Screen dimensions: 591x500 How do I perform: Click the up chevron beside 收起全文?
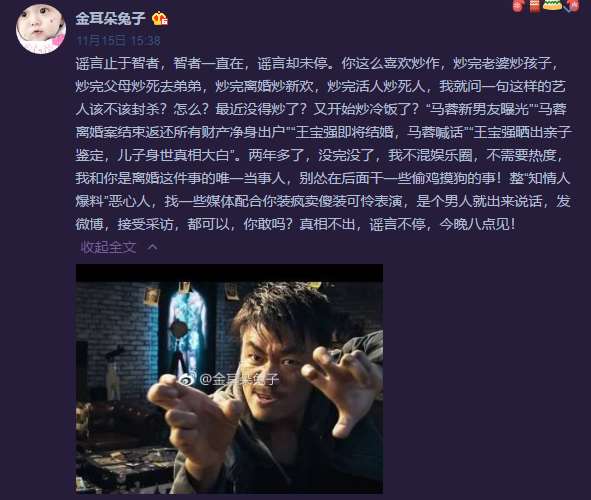(x=152, y=247)
